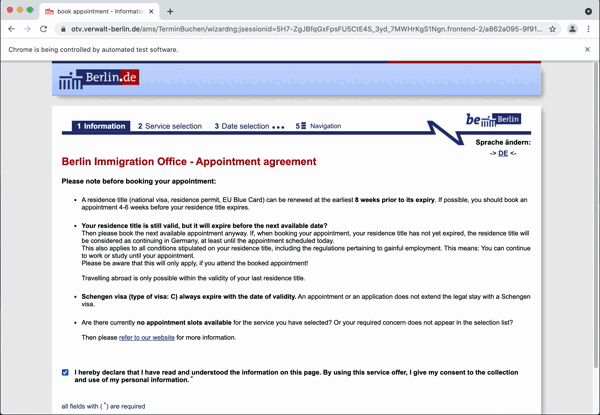Open 'refer to our website' link
The image size is (600, 415).
pos(147,337)
